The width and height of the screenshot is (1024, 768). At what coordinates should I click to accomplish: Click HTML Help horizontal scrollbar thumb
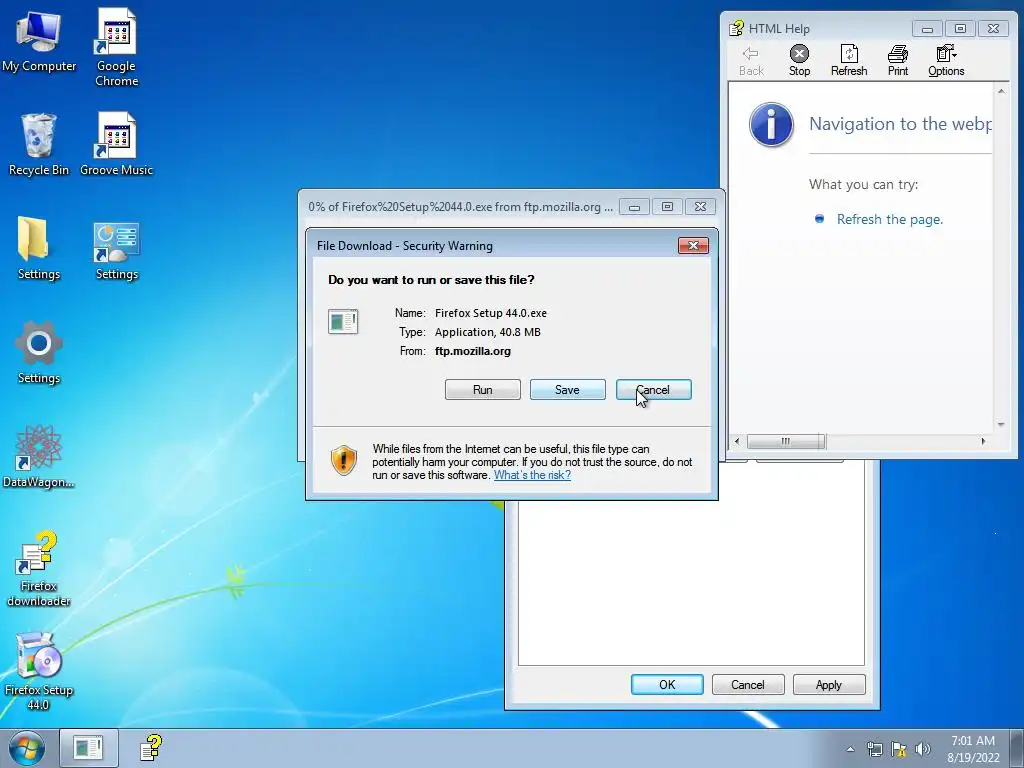pos(786,441)
